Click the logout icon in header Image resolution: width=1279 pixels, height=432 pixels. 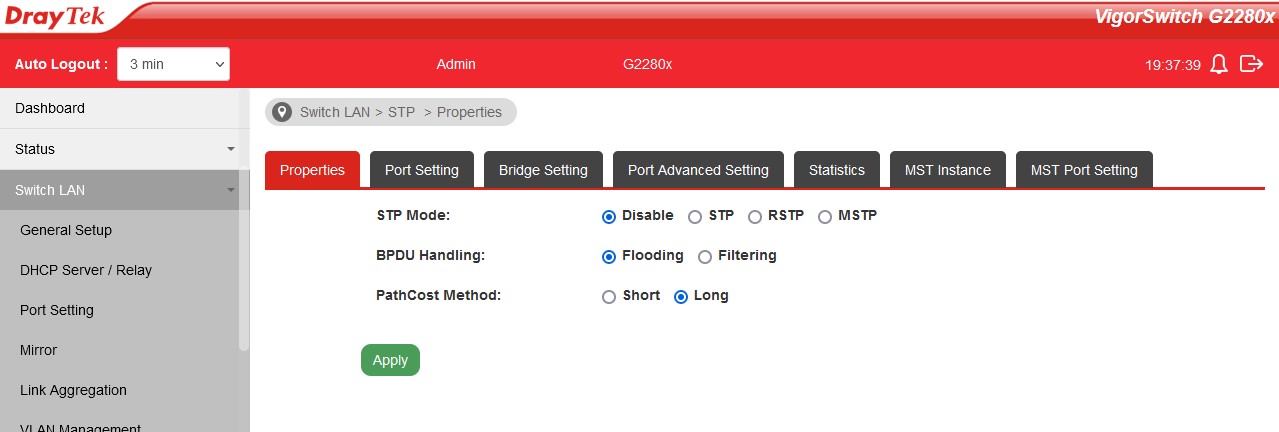point(1251,64)
